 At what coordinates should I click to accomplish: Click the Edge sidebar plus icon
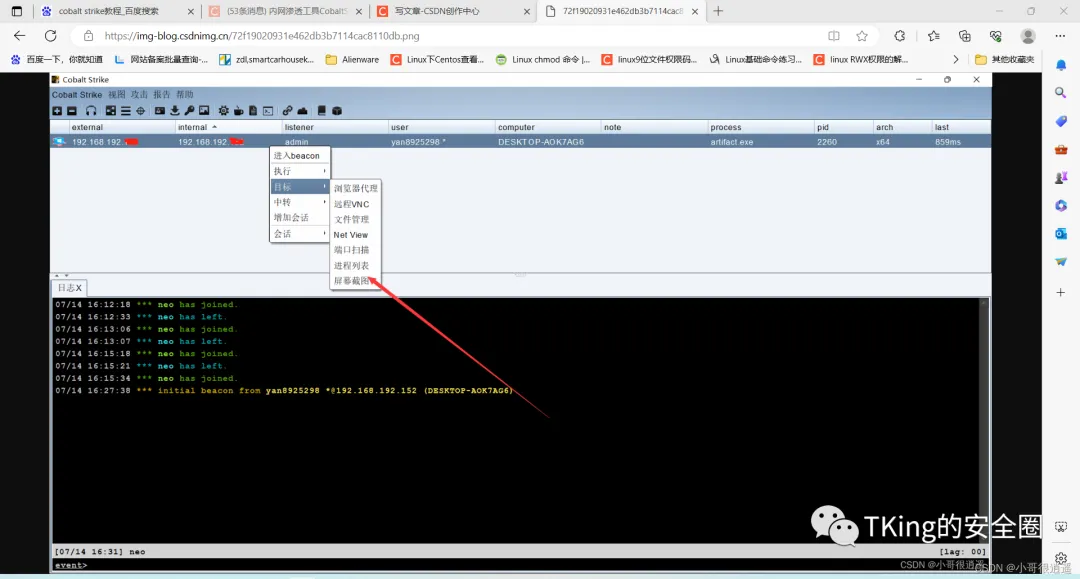(x=1061, y=293)
